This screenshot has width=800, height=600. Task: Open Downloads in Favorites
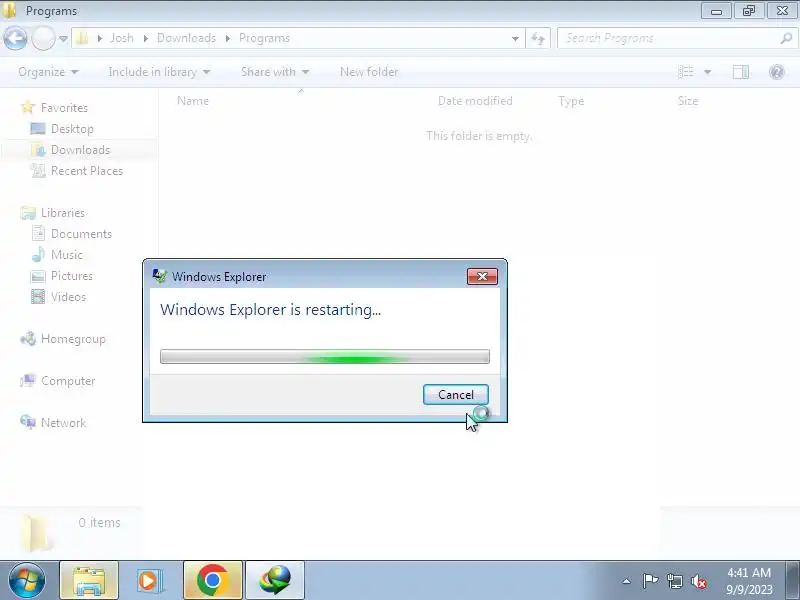81,149
